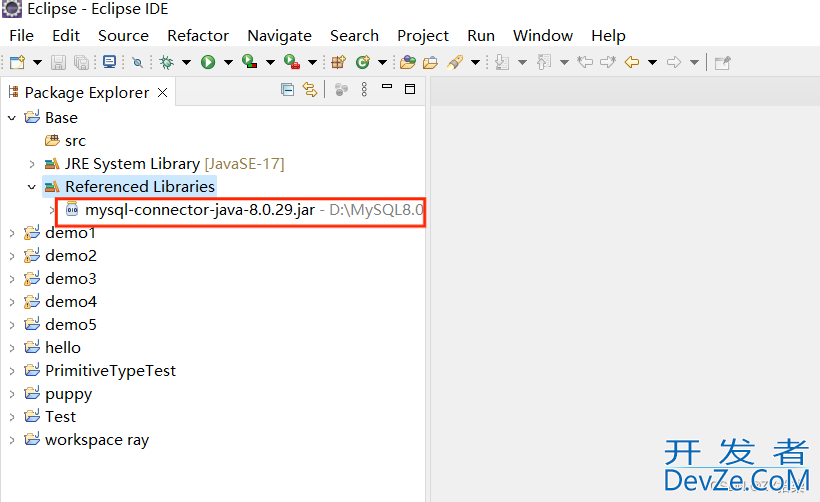This screenshot has width=820, height=502.
Task: Click the External Tools run icon
Action: point(292,62)
